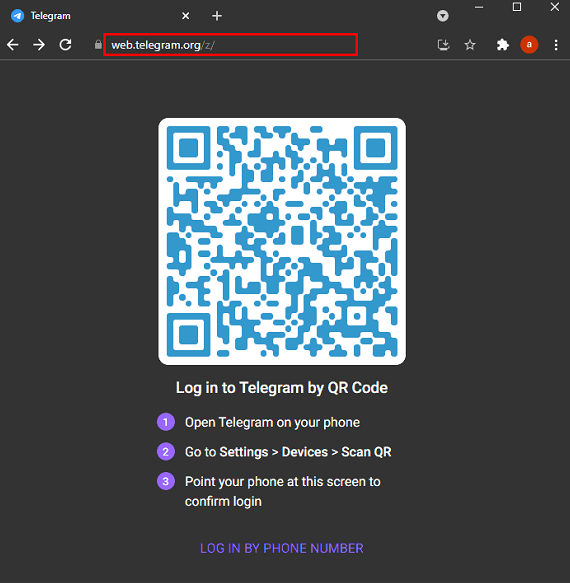Click the web.telegram.org address bar

pos(231,45)
